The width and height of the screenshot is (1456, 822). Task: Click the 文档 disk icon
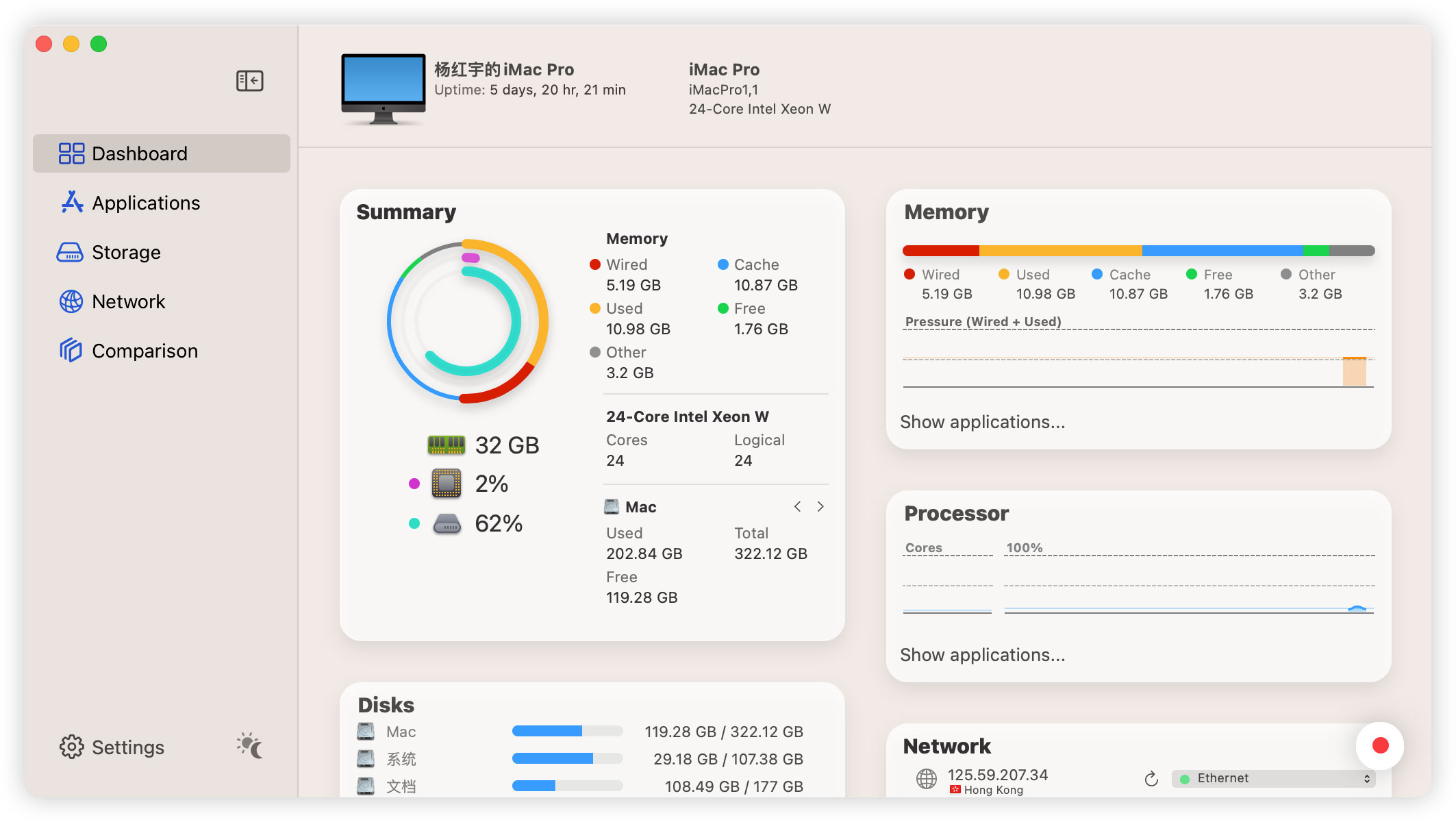(366, 786)
